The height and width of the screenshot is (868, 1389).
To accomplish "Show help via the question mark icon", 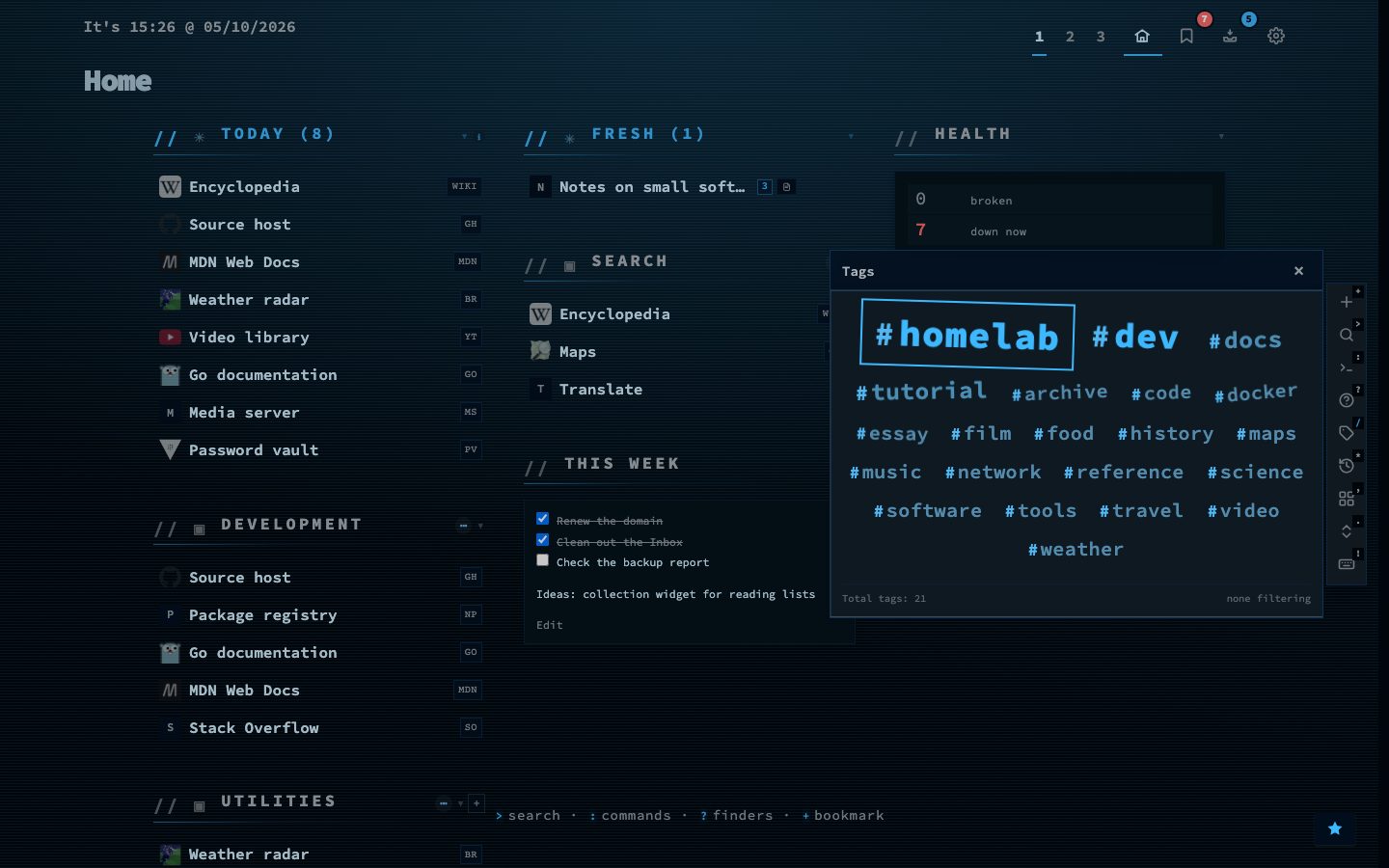I will 1347,400.
